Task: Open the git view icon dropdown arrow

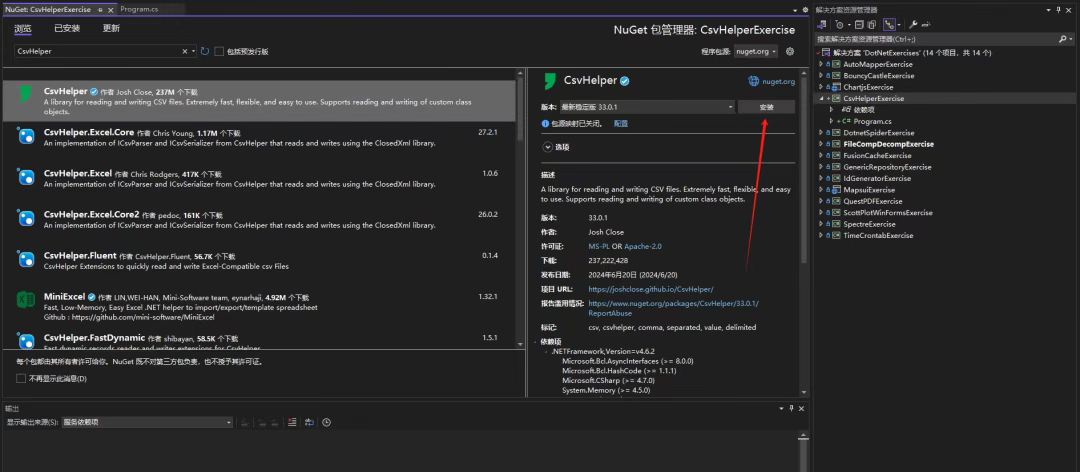Action: (x=899, y=24)
